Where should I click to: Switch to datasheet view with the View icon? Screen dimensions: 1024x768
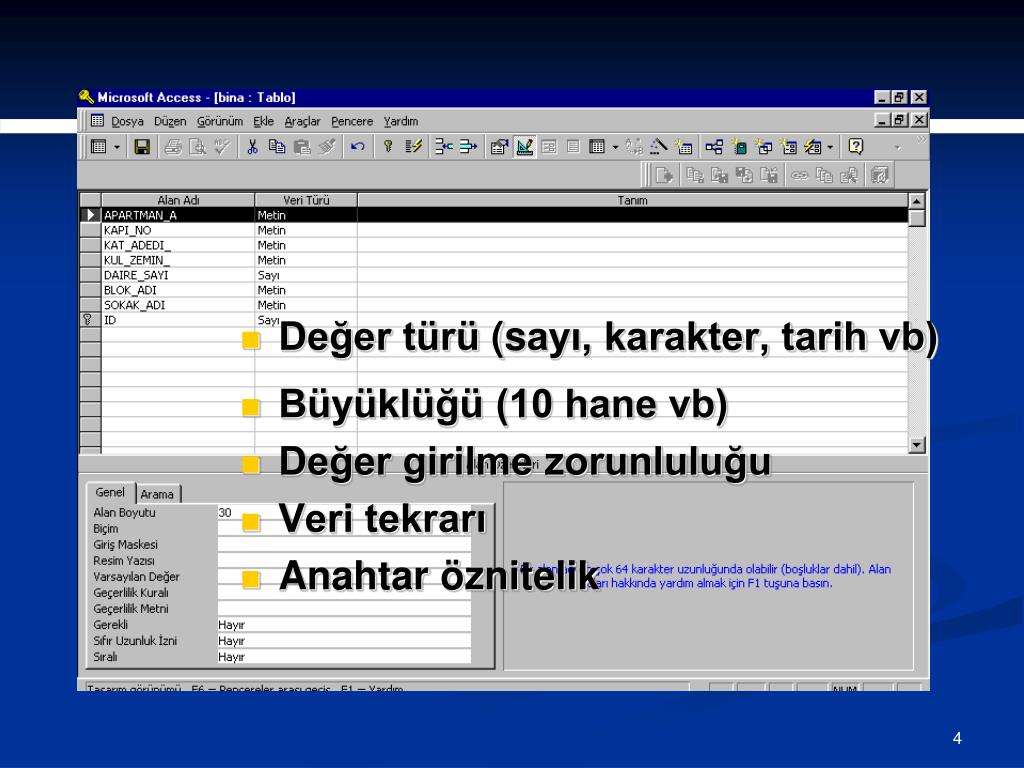99,147
